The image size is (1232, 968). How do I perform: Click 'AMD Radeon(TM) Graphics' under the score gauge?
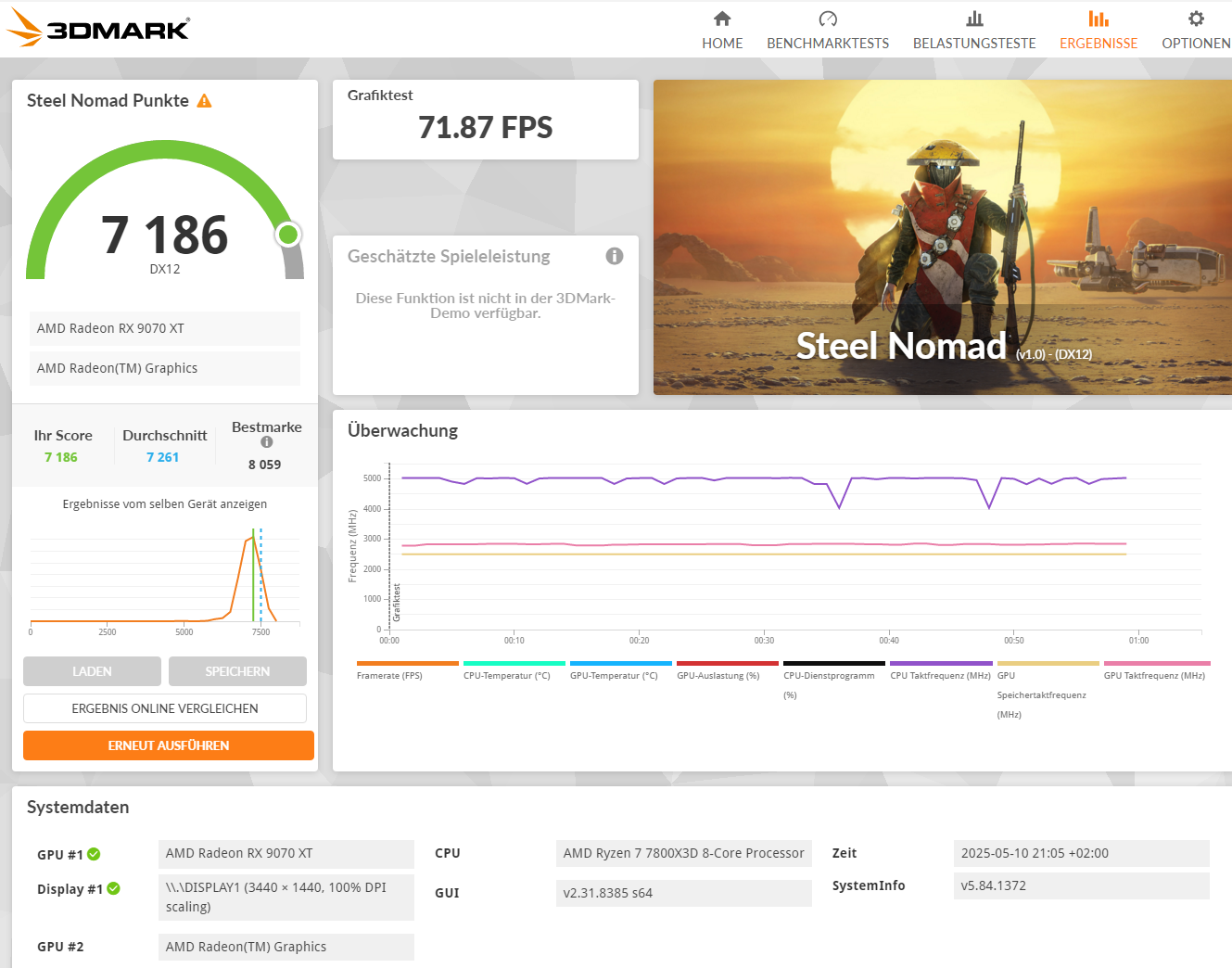(165, 368)
